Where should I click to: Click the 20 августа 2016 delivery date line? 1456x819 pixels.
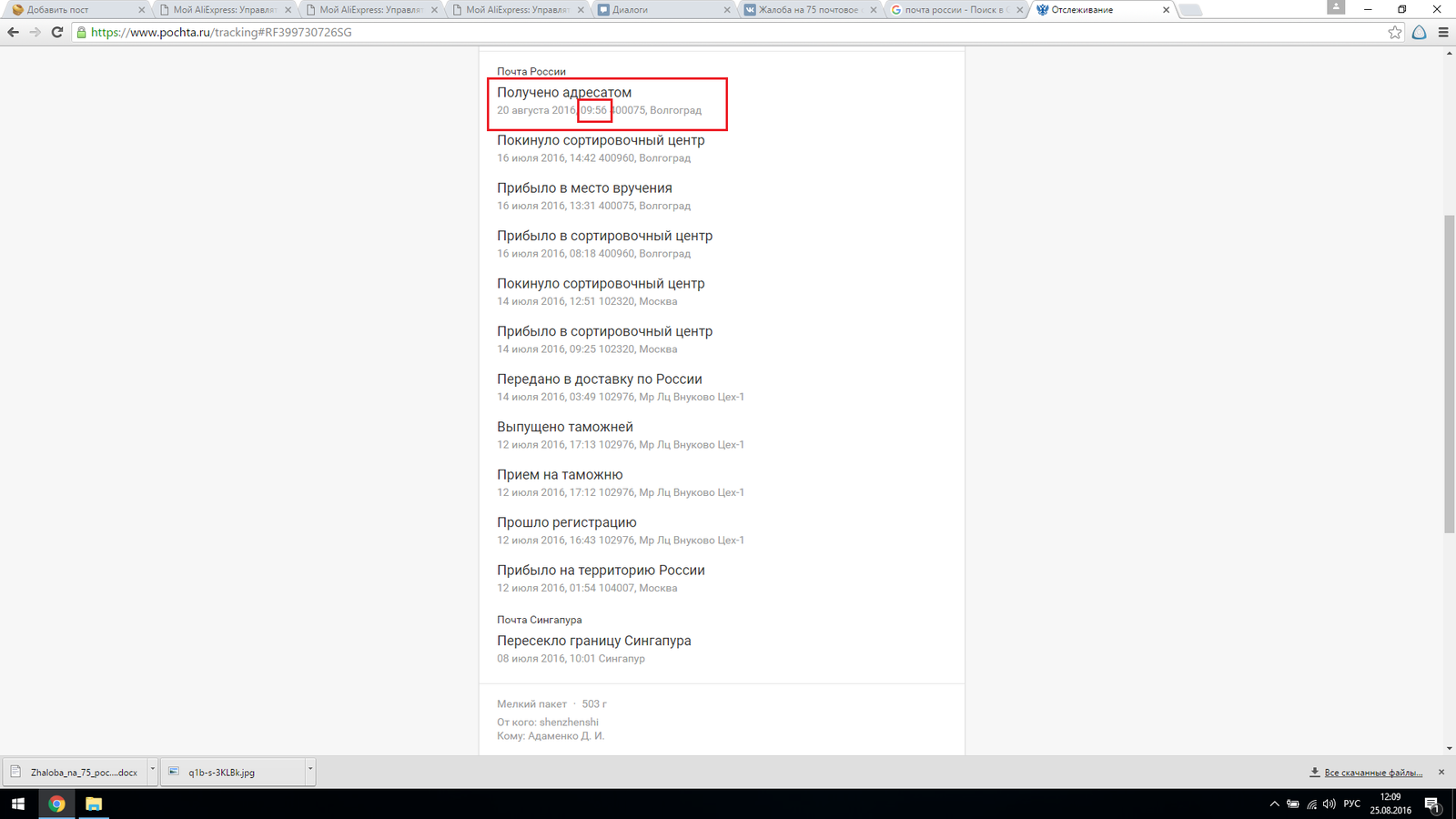click(599, 110)
